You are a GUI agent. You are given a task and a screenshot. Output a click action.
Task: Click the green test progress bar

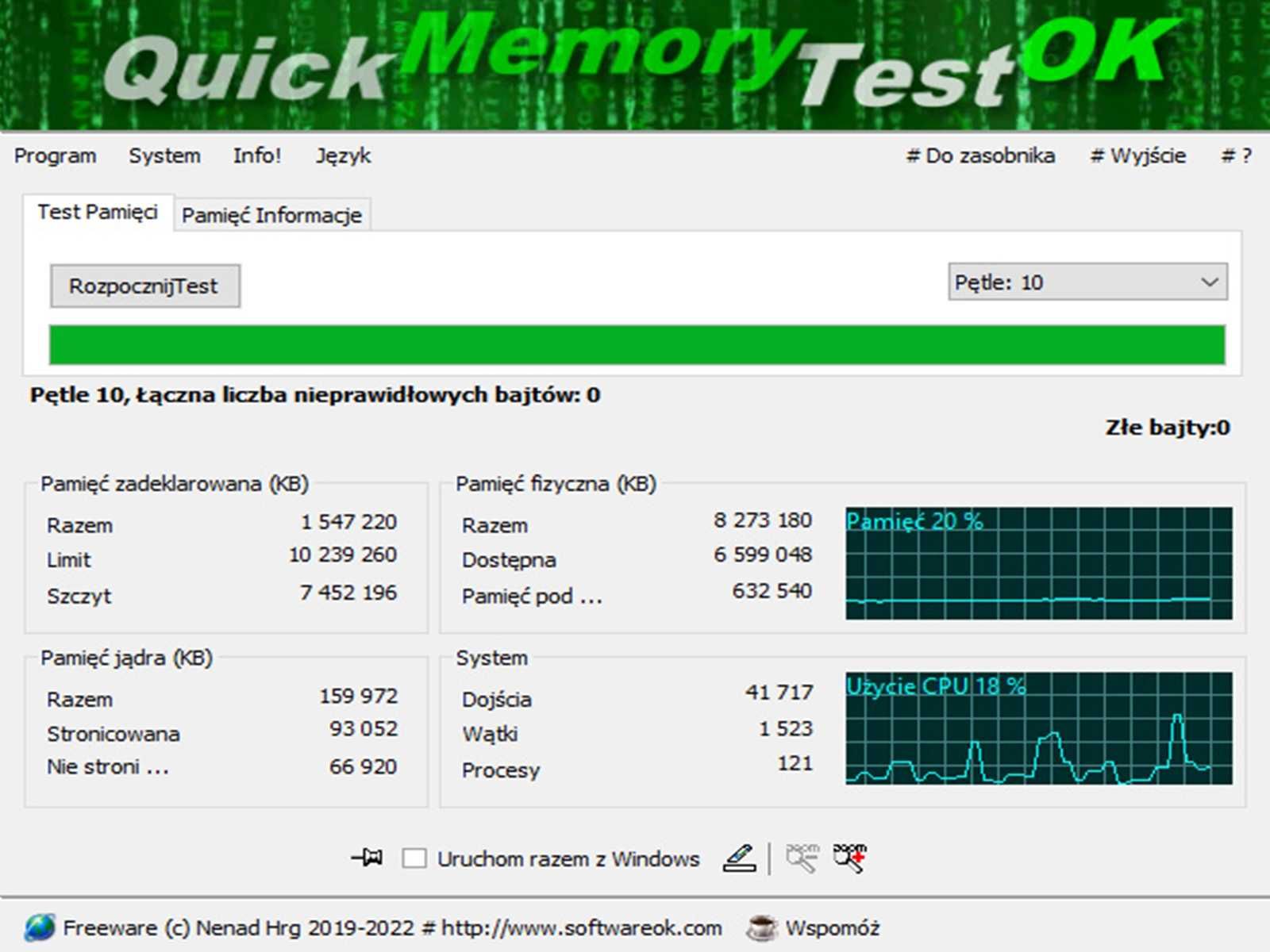tap(637, 344)
